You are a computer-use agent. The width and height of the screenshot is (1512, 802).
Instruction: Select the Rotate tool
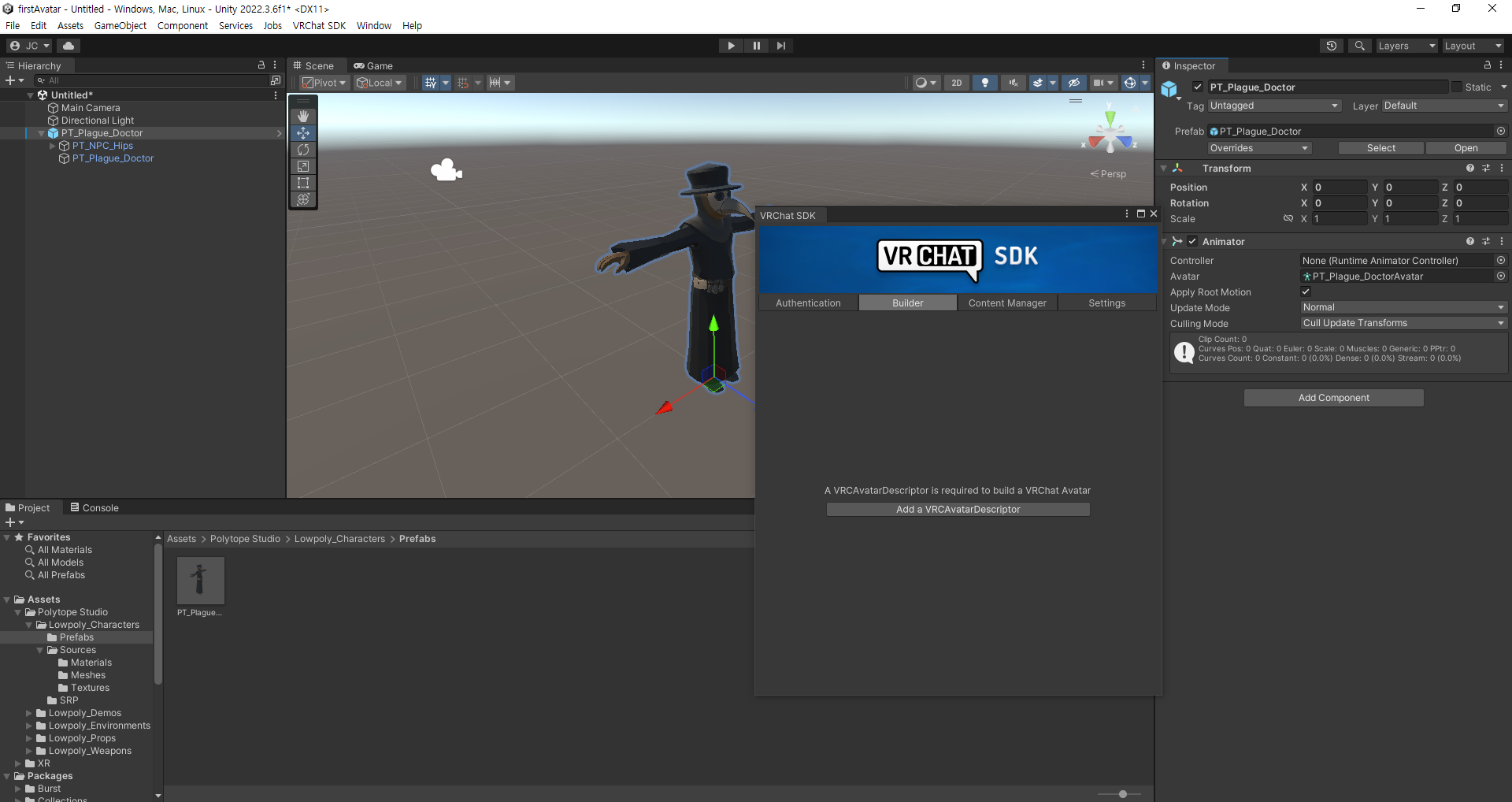coord(303,150)
